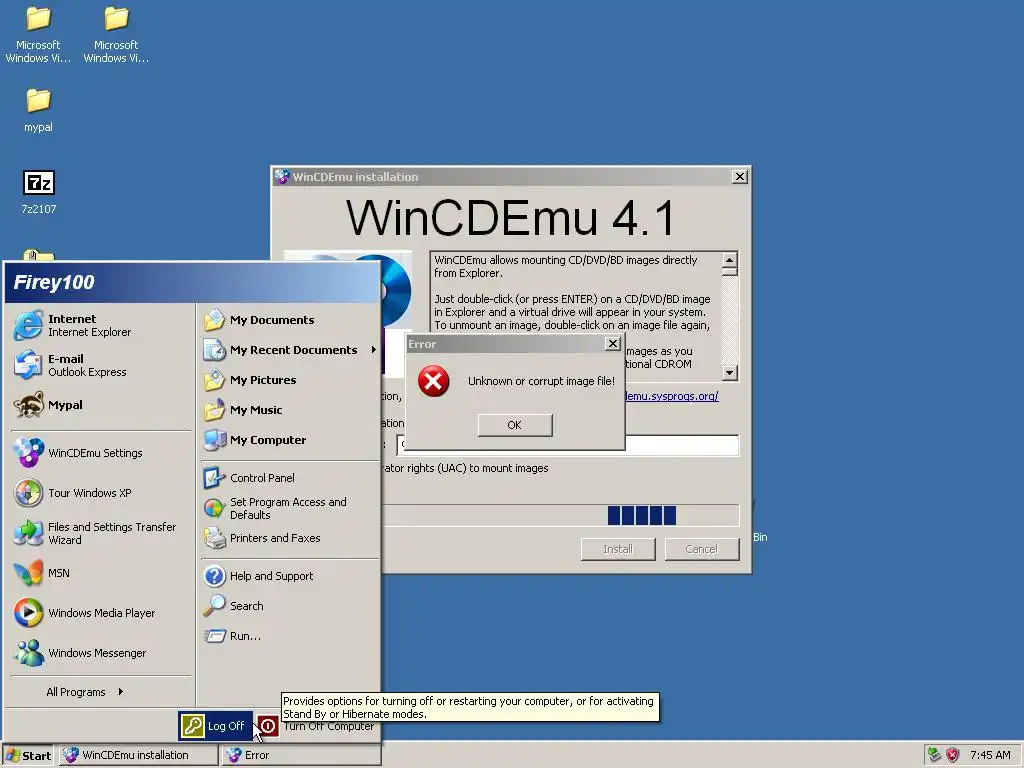Click the Log Off key icon
Image resolution: width=1024 pixels, height=768 pixels.
pyautogui.click(x=193, y=726)
